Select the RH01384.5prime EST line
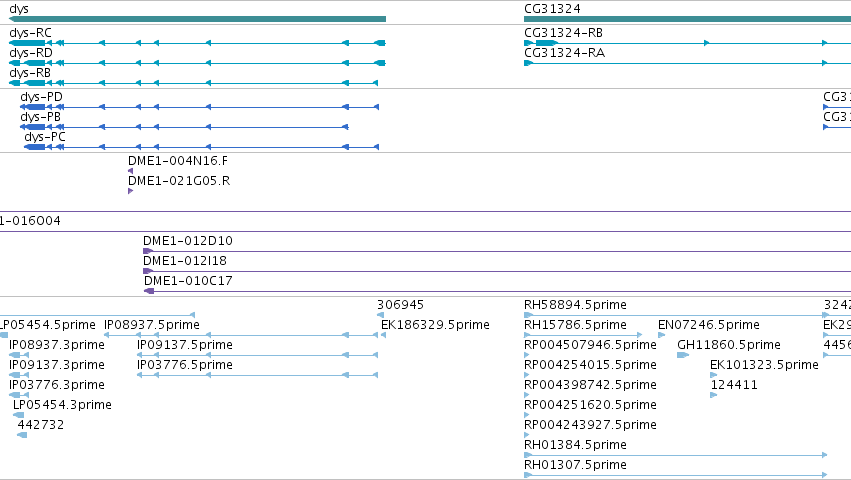Image resolution: width=851 pixels, height=480 pixels. pyautogui.click(x=676, y=455)
